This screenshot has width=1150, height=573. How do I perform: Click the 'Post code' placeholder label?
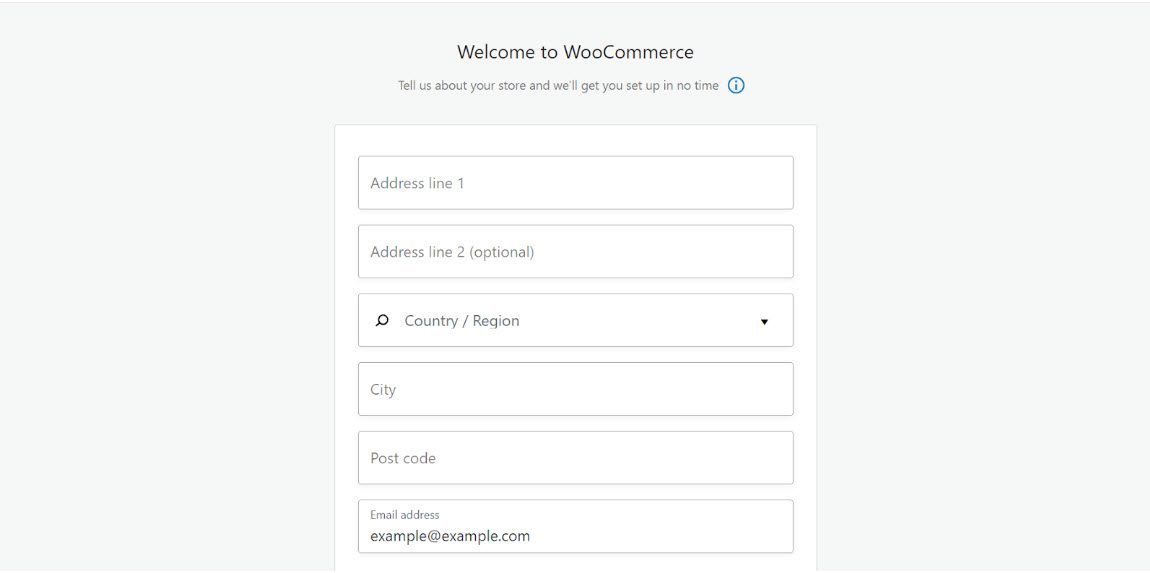(403, 458)
